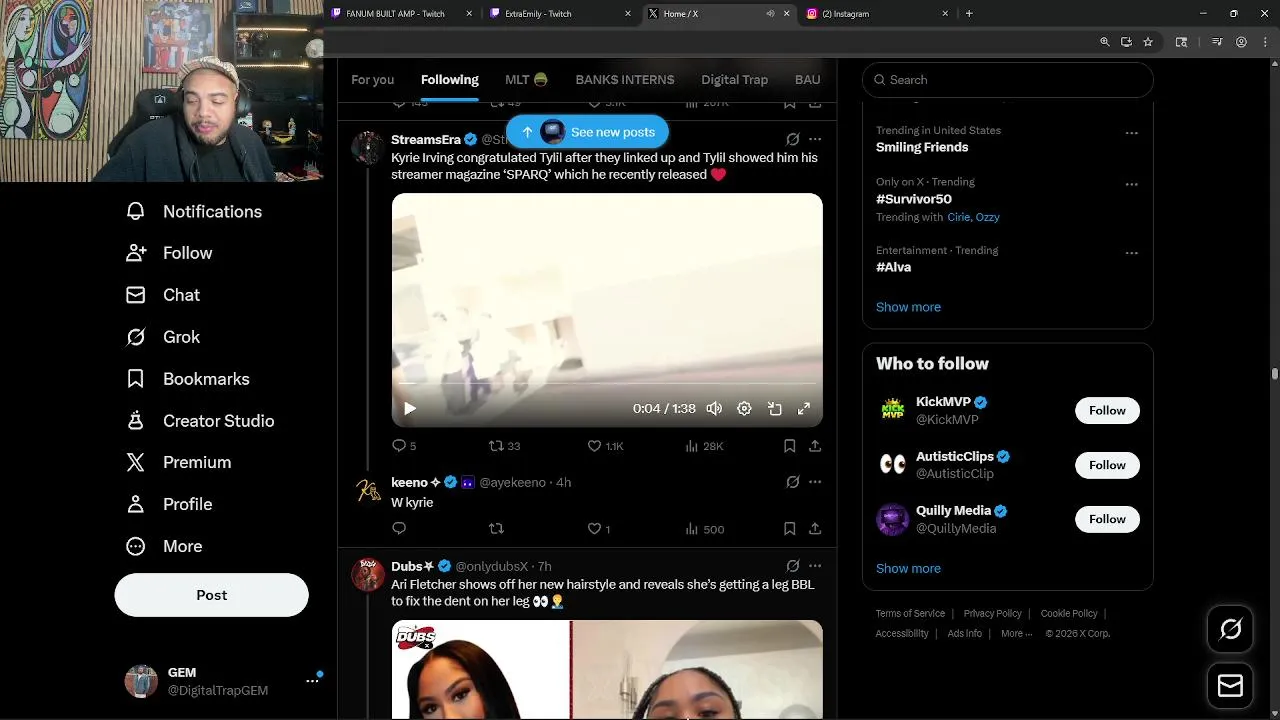Open the @ayekeeno profile handle

(x=512, y=482)
